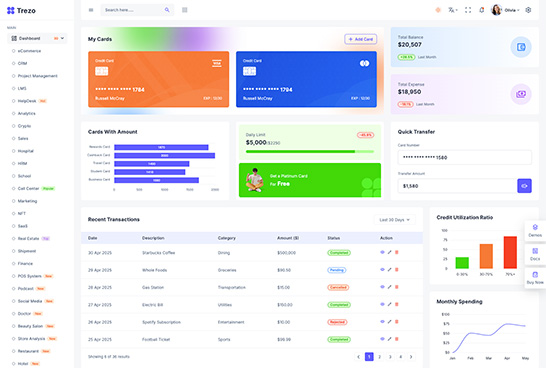
Task: Click the Card Number input field
Action: pyautogui.click(x=465, y=157)
